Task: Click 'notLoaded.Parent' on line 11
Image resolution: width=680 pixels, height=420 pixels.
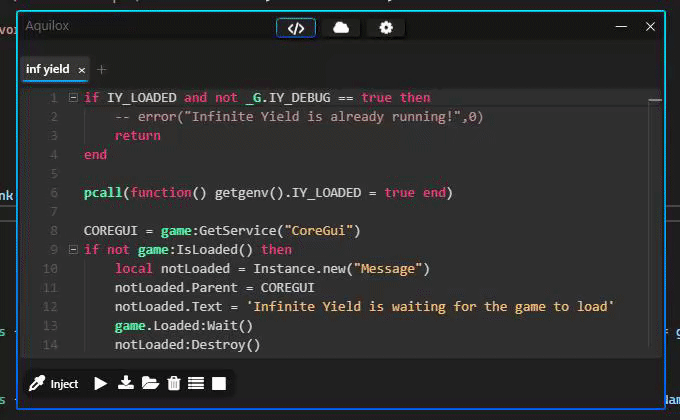Action: (176, 288)
